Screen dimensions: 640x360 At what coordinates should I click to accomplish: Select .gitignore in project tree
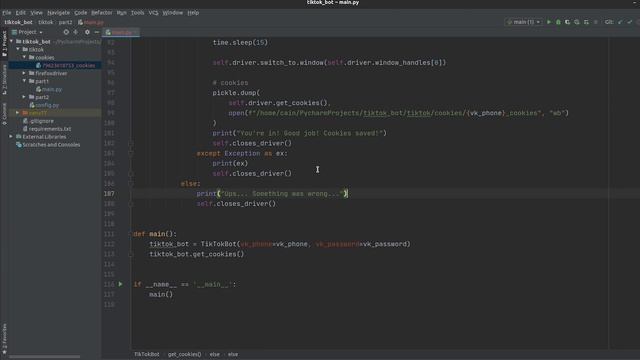(38, 121)
